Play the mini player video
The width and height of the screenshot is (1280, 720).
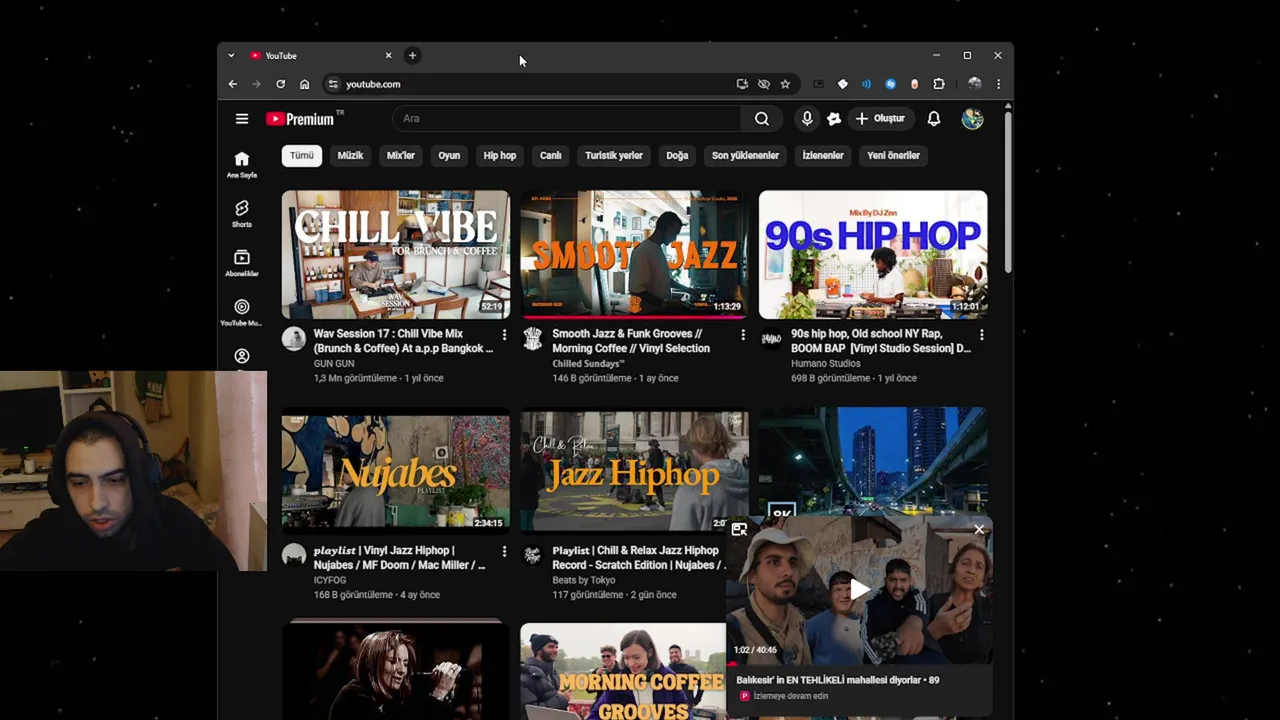tap(860, 590)
